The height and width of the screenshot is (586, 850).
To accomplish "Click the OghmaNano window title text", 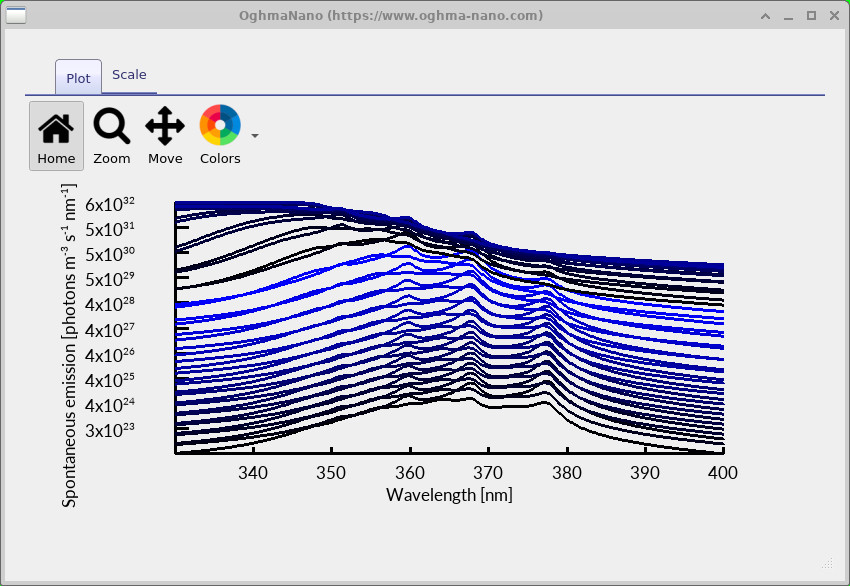I will point(391,16).
